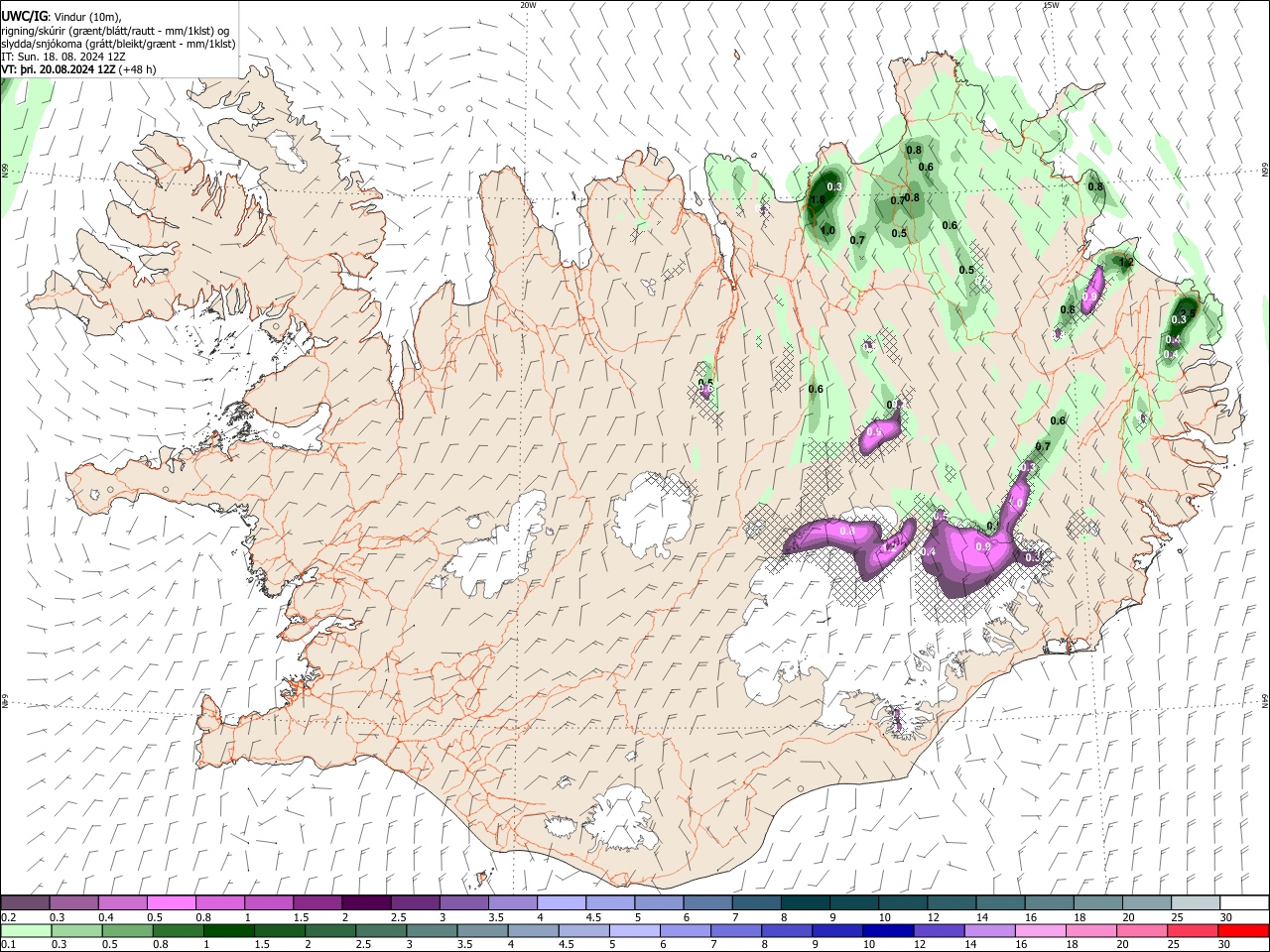Click the pale lavender 5 swatch in bottom legend row
Image resolution: width=1270 pixels, height=952 pixels.
634,930
